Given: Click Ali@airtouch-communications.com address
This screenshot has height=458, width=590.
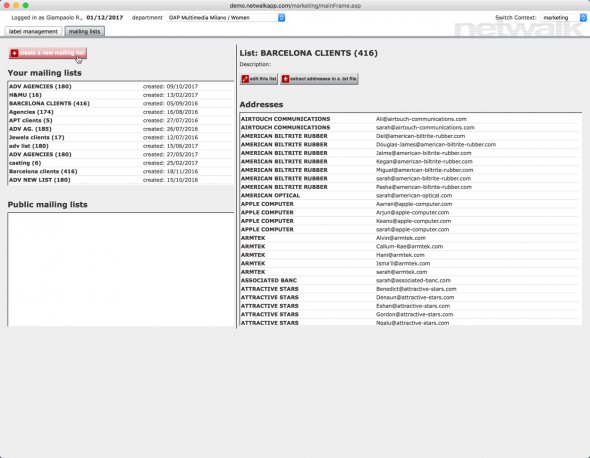Looking at the screenshot, I should [x=421, y=119].
